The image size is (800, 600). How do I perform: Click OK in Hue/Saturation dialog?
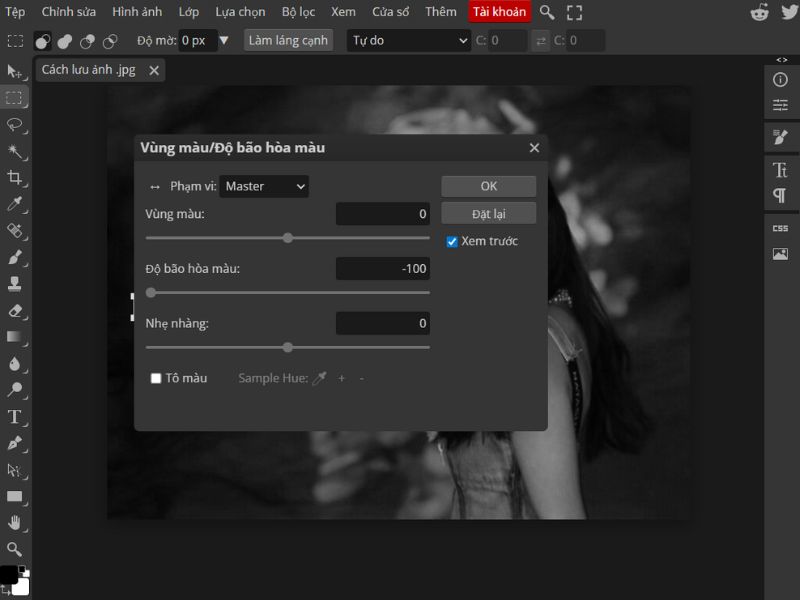(x=488, y=186)
